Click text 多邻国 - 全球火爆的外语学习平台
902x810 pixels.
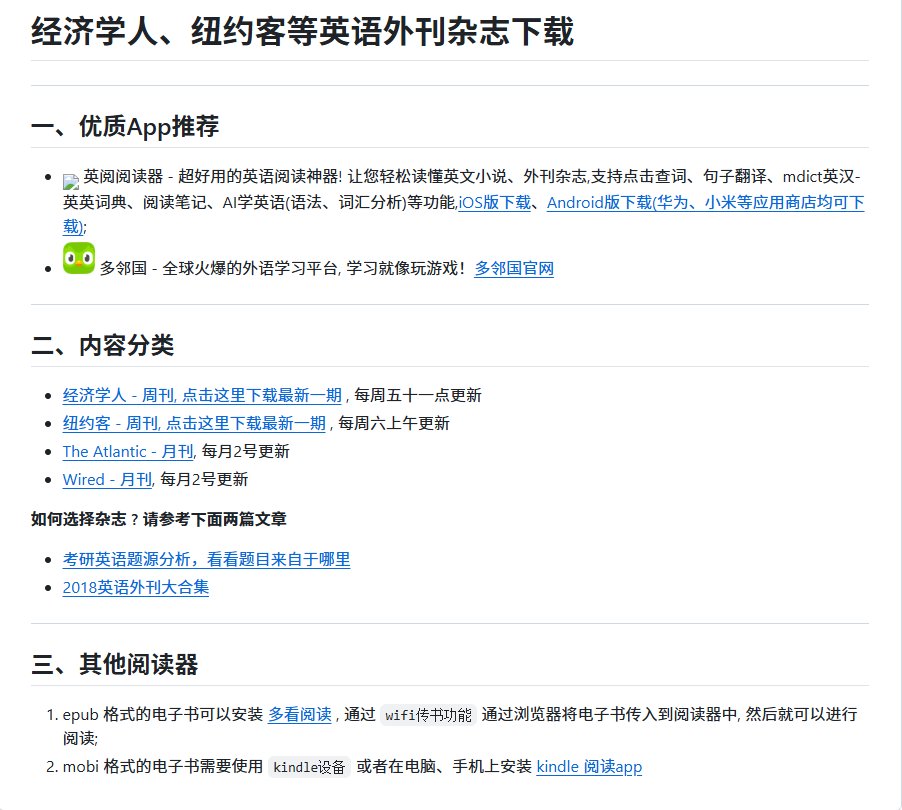218,269
